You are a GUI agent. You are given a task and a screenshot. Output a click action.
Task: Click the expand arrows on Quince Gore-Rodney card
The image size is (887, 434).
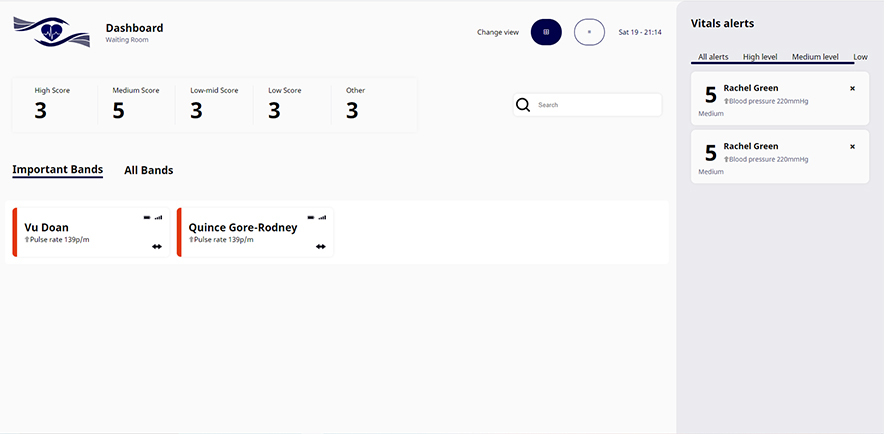point(320,246)
